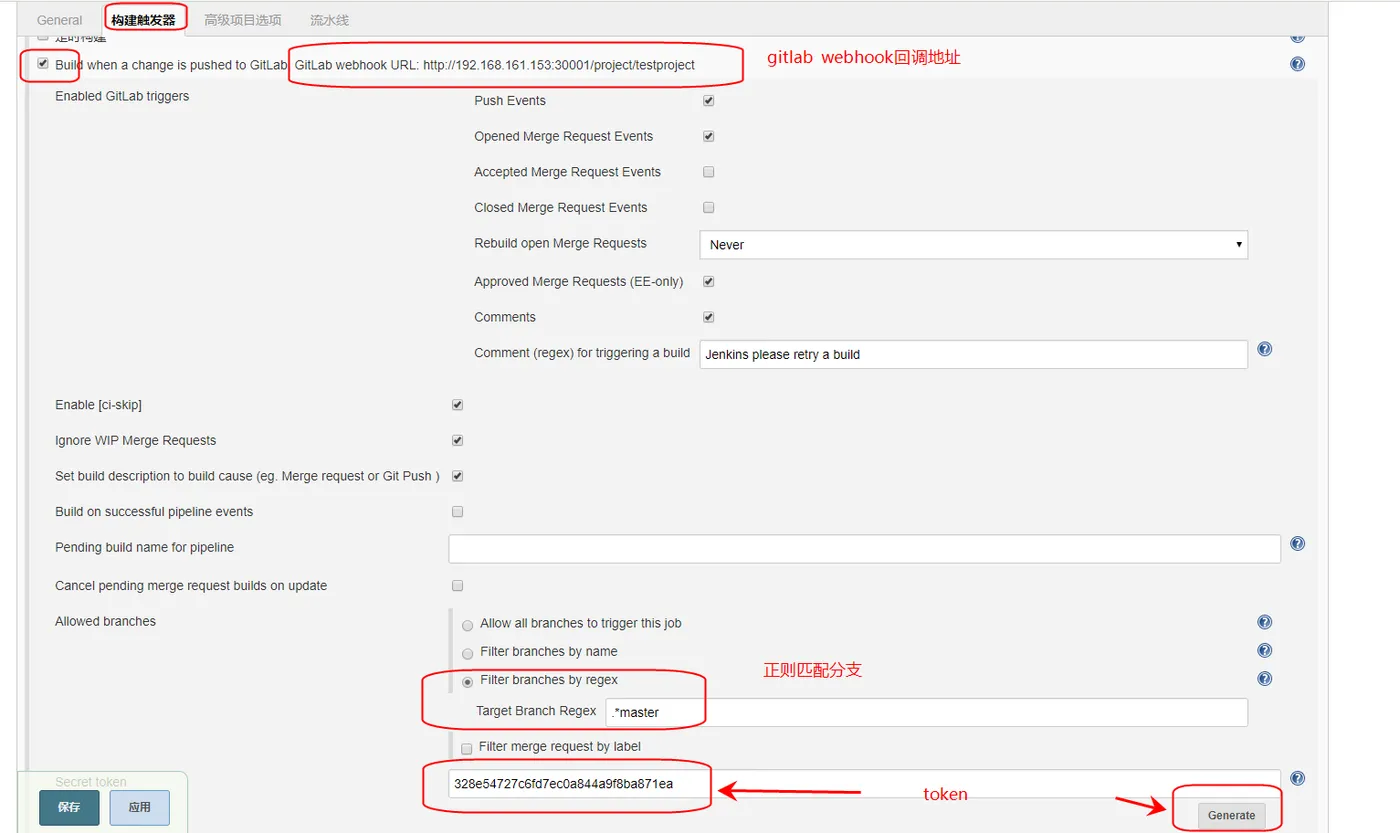Click the 保存 save button
1400x833 pixels.
coord(69,807)
